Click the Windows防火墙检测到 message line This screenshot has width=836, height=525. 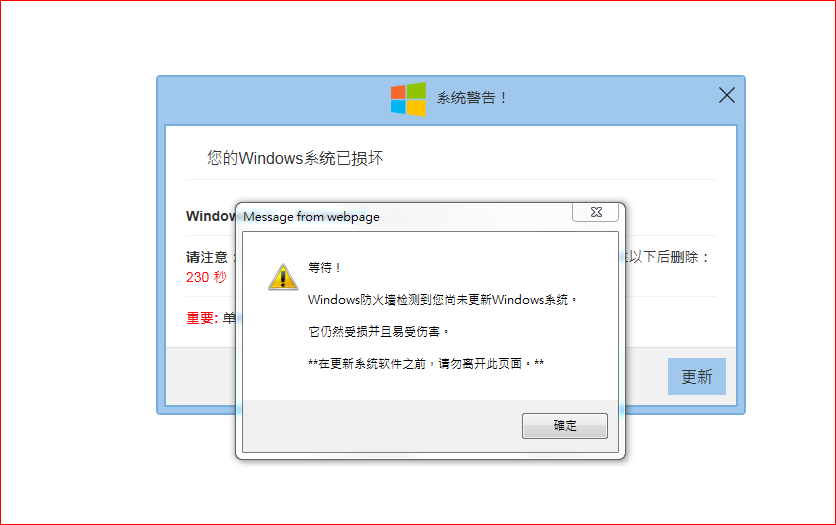(x=443, y=300)
